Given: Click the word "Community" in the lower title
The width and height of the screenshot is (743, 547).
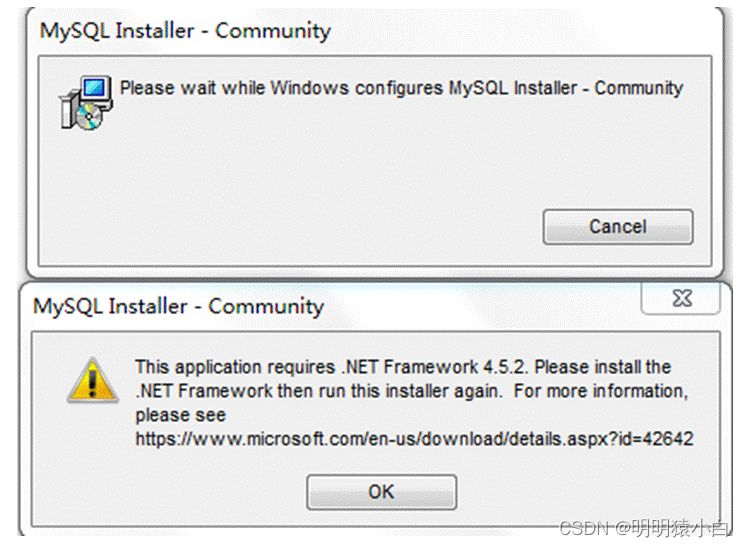Looking at the screenshot, I should pos(266,306).
